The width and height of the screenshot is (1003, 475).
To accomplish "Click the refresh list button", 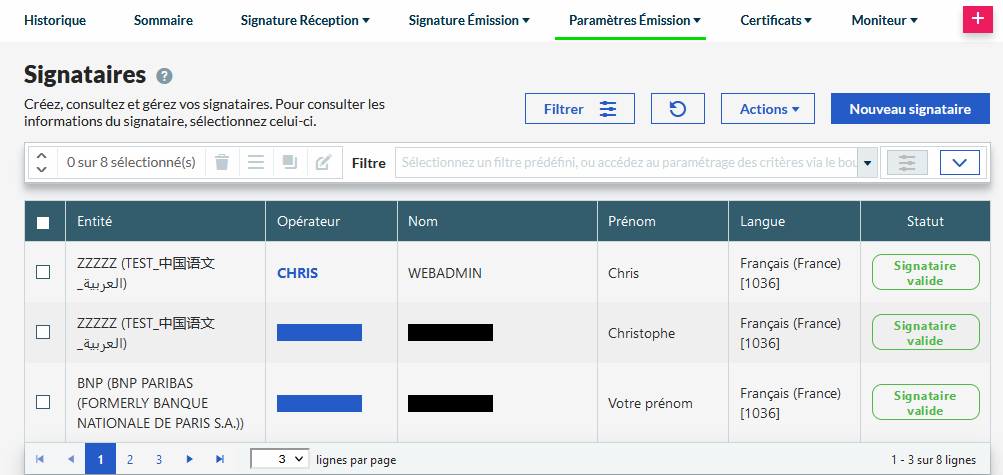I will pos(678,109).
